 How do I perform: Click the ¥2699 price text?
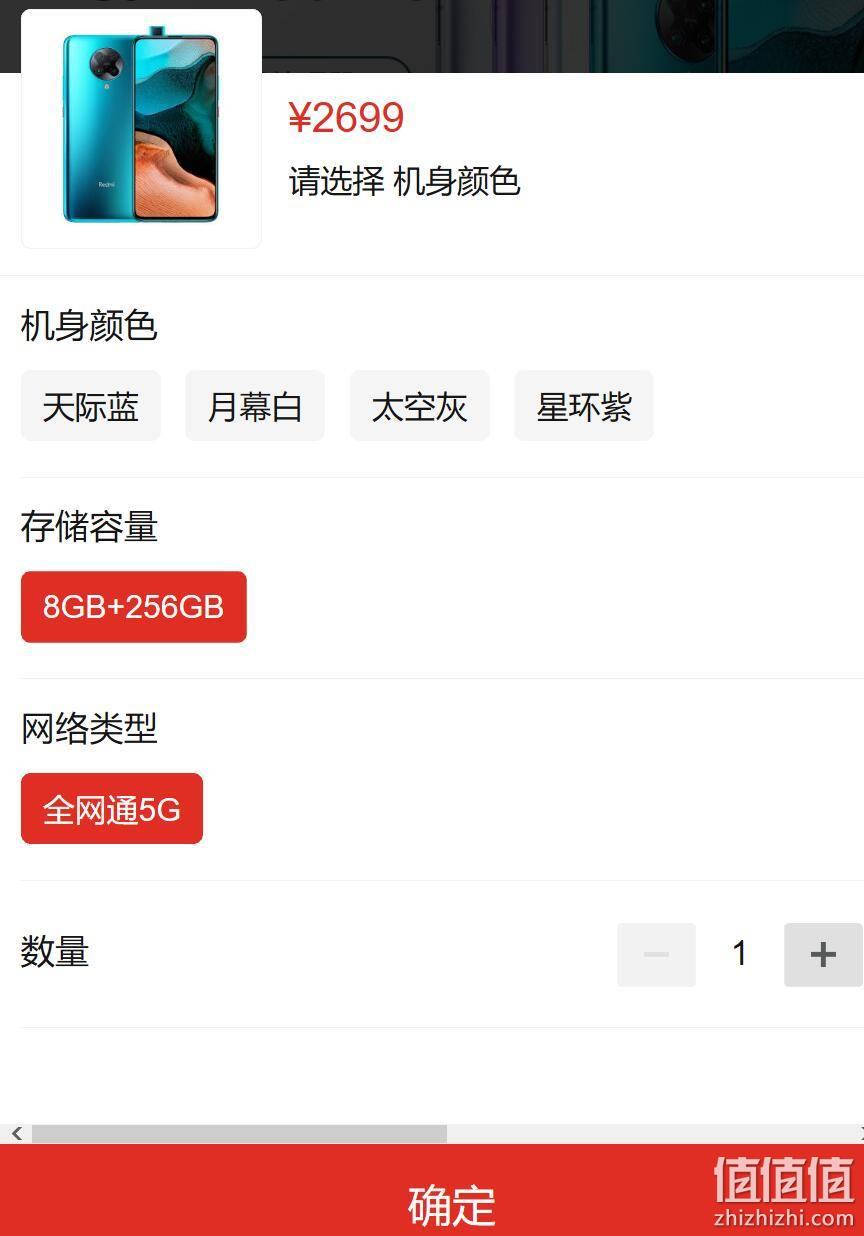tap(346, 118)
